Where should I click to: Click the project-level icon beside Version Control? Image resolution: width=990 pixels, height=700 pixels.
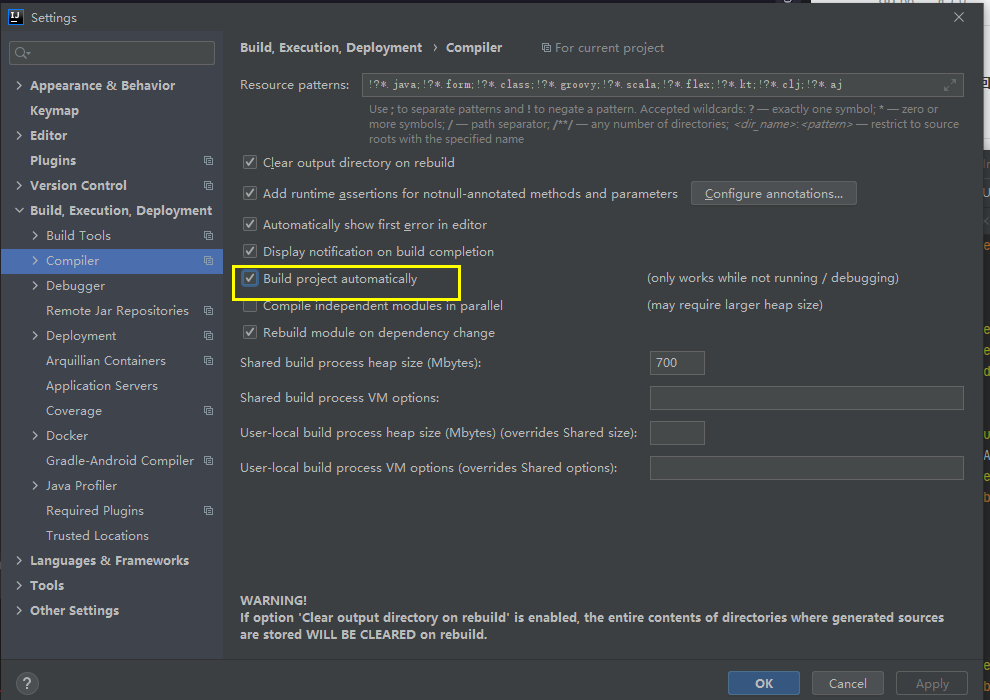208,186
